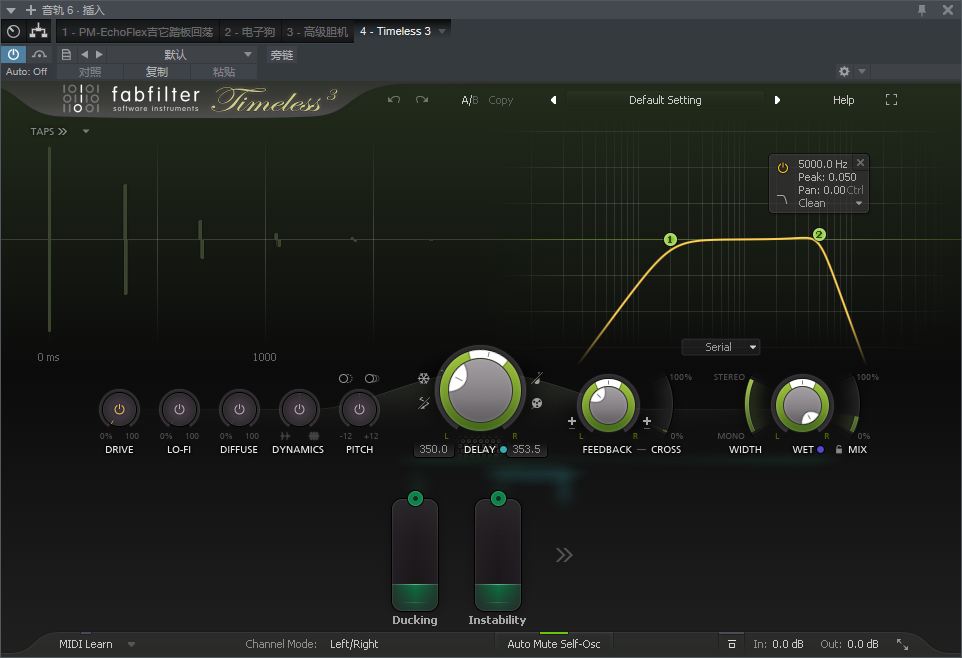
Task: Go to next preset arrow
Action: click(x=777, y=100)
